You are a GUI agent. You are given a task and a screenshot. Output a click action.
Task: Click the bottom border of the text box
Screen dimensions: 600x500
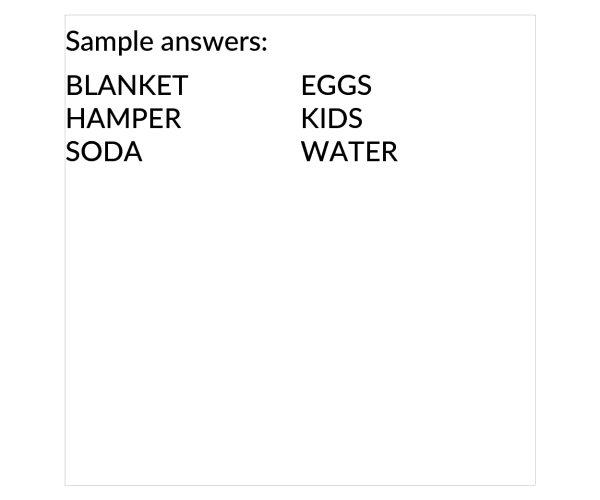tap(300, 485)
